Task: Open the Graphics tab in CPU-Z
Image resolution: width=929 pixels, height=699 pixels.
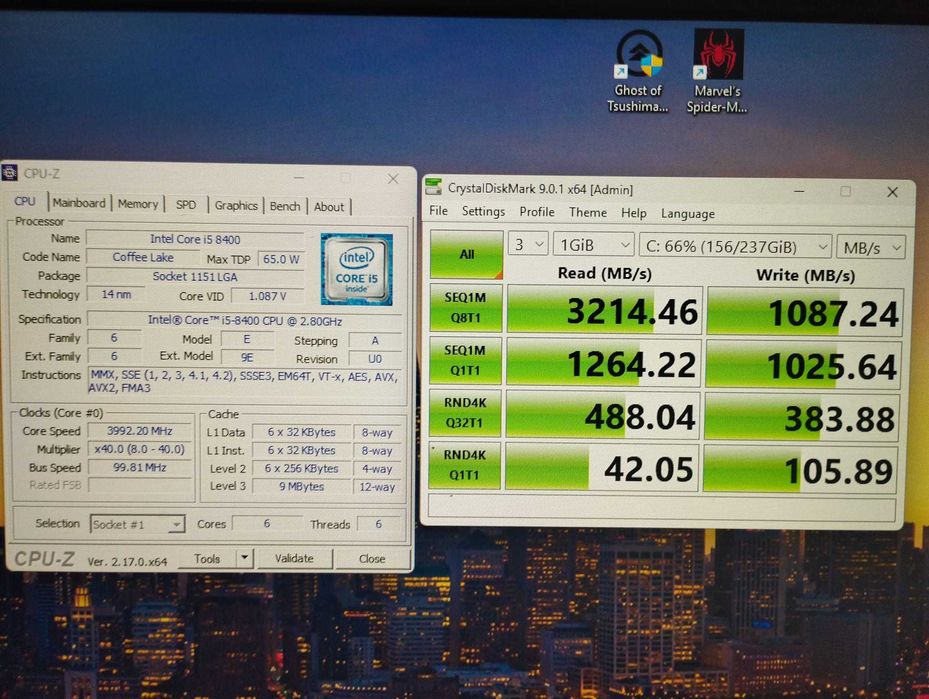Action: point(236,205)
